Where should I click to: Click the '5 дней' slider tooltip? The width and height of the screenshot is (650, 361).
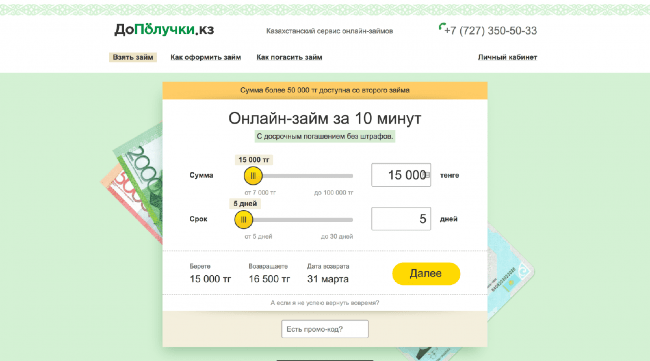click(x=245, y=204)
